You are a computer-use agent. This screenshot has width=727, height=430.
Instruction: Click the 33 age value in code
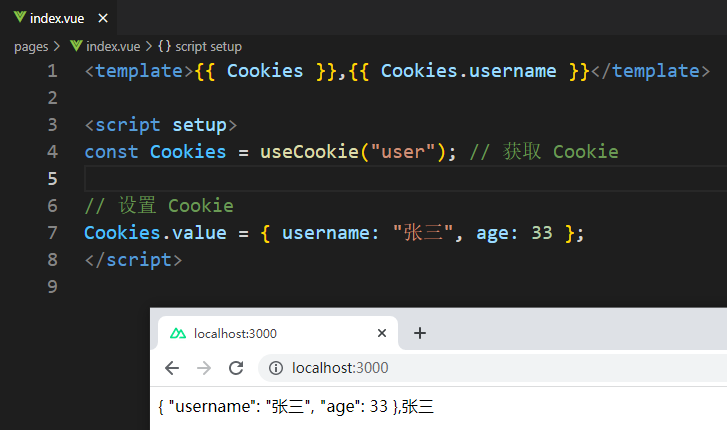(x=542, y=232)
